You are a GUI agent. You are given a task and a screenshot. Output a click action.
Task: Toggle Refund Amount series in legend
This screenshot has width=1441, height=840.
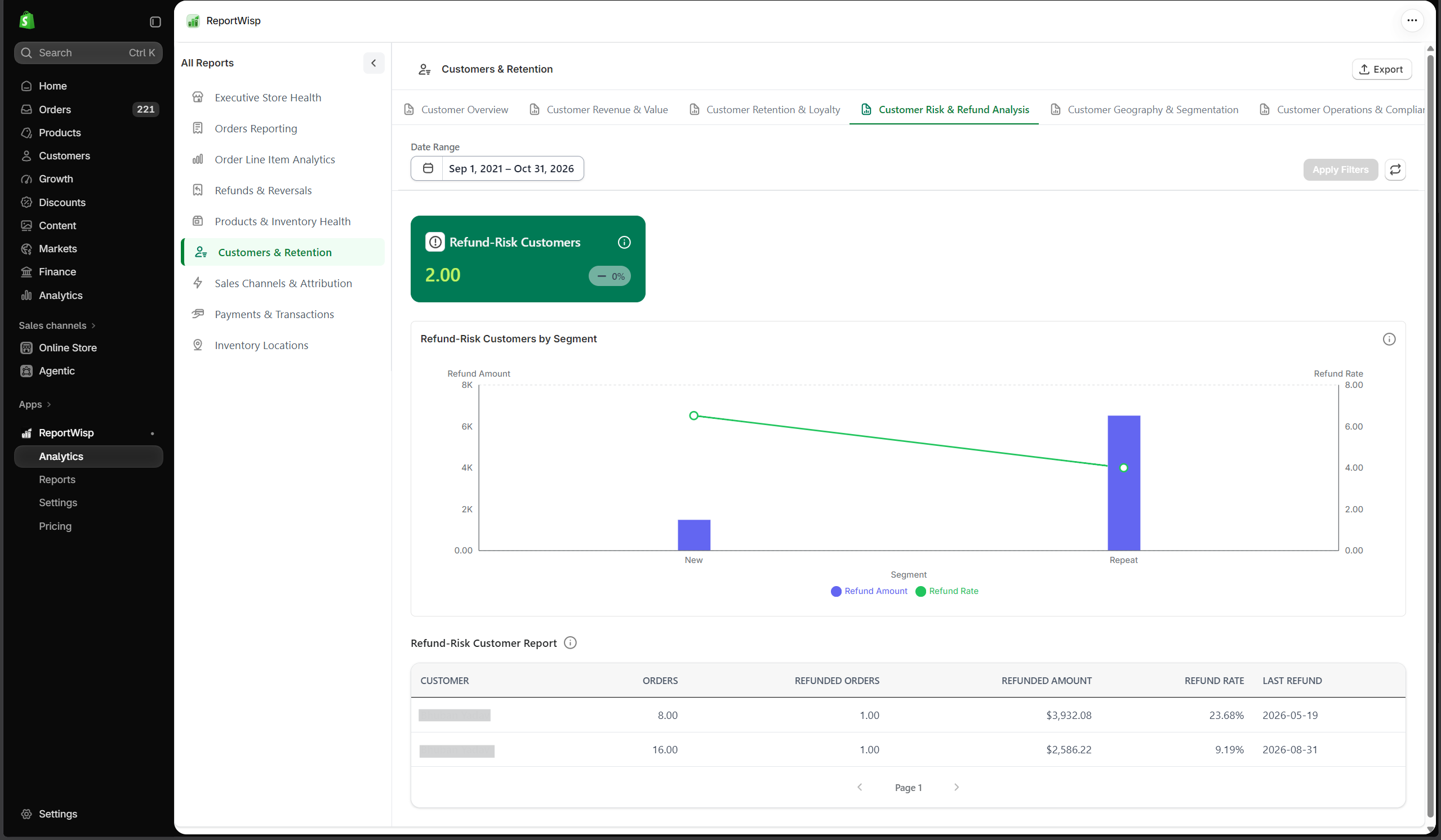point(869,591)
